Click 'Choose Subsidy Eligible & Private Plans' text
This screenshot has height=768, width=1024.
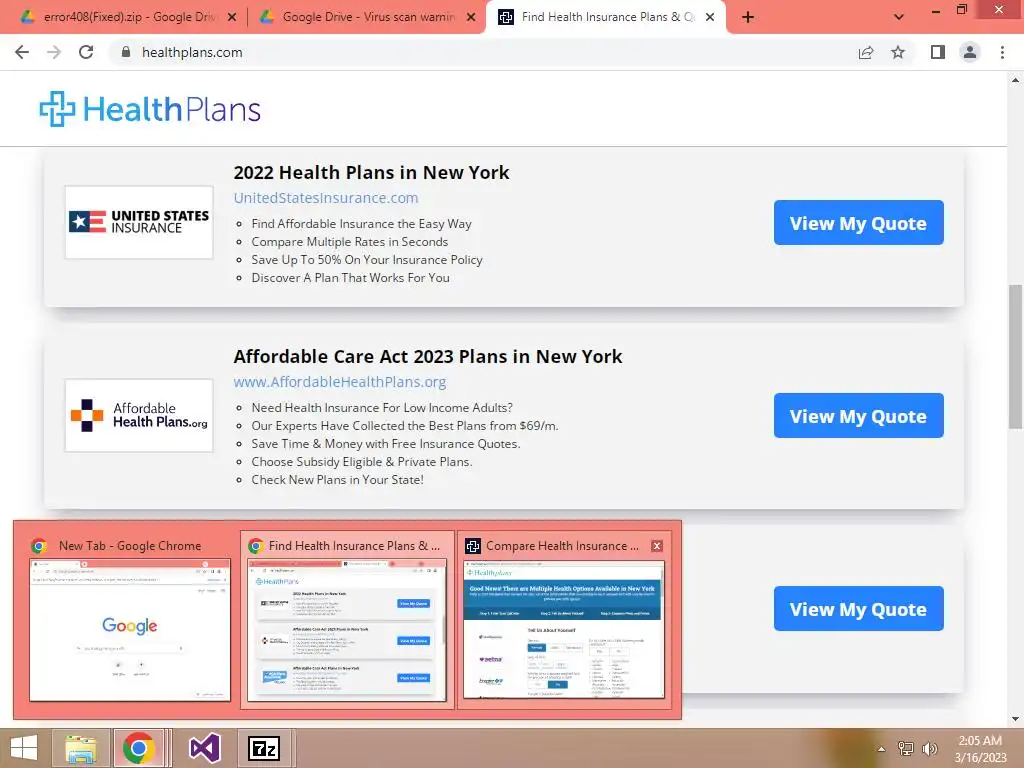click(362, 462)
